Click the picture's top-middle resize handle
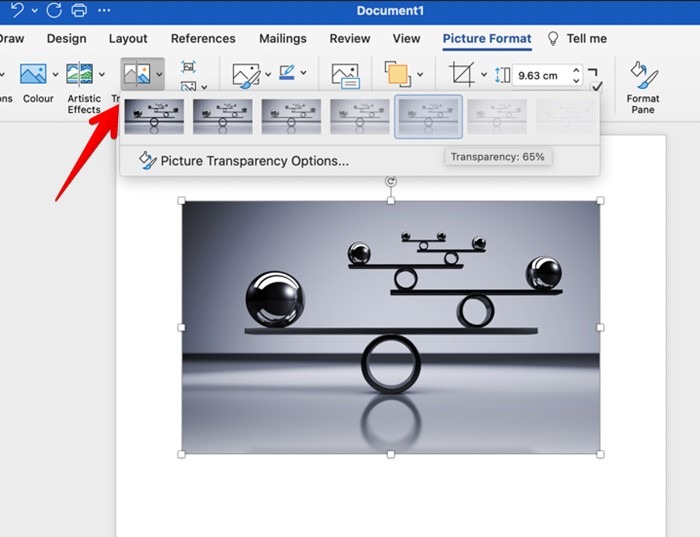Viewport: 700px width, 537px height. point(391,201)
